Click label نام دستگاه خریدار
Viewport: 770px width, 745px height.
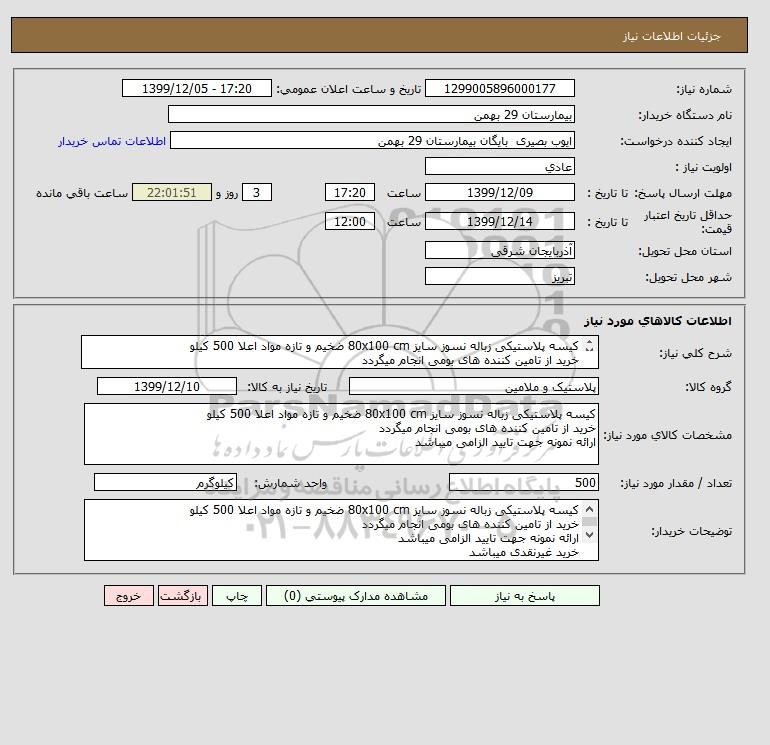(685, 115)
